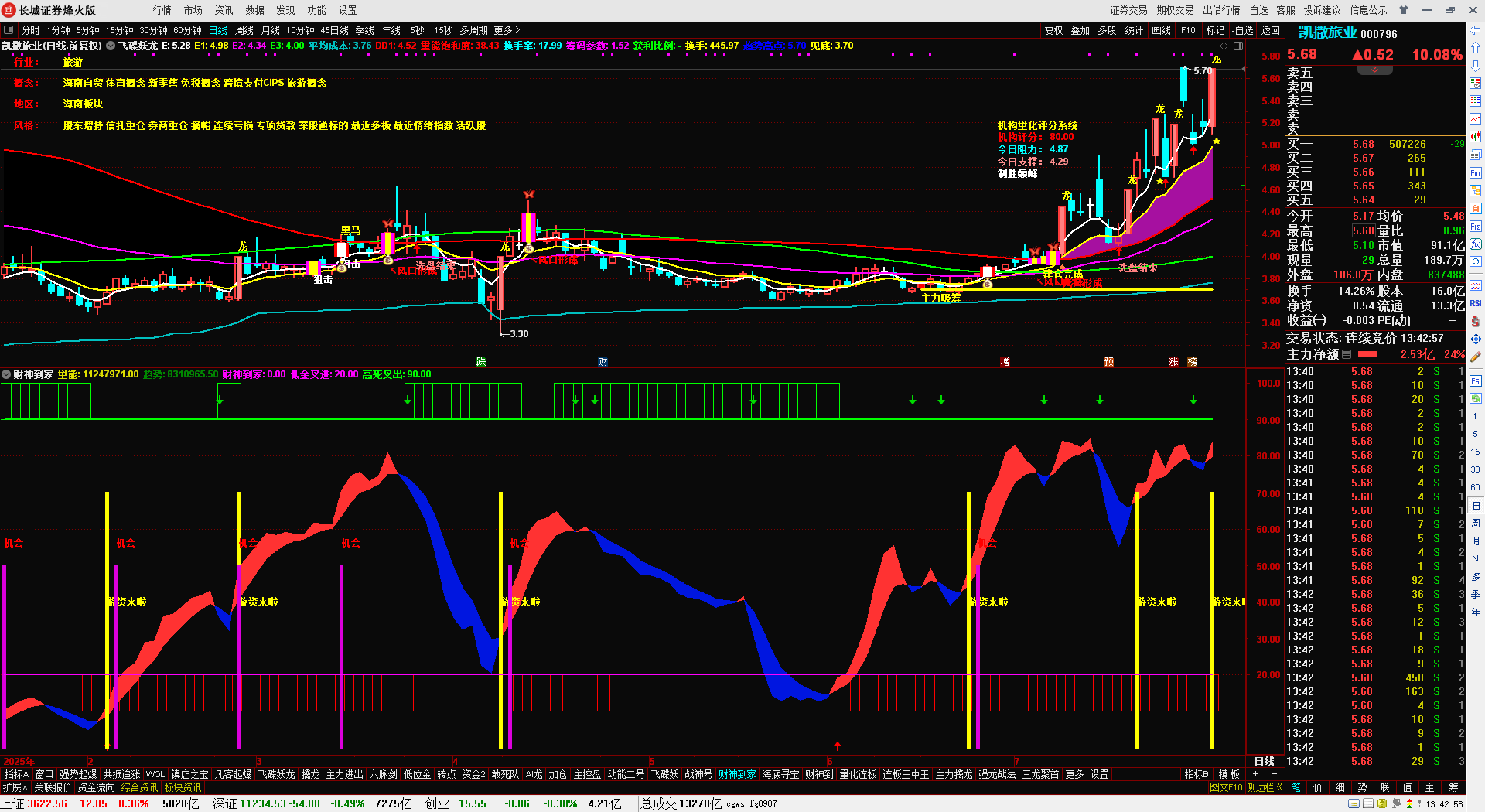The height and width of the screenshot is (812, 1485).
Task: Click the up arrow icon in right sidebar
Action: click(1476, 49)
